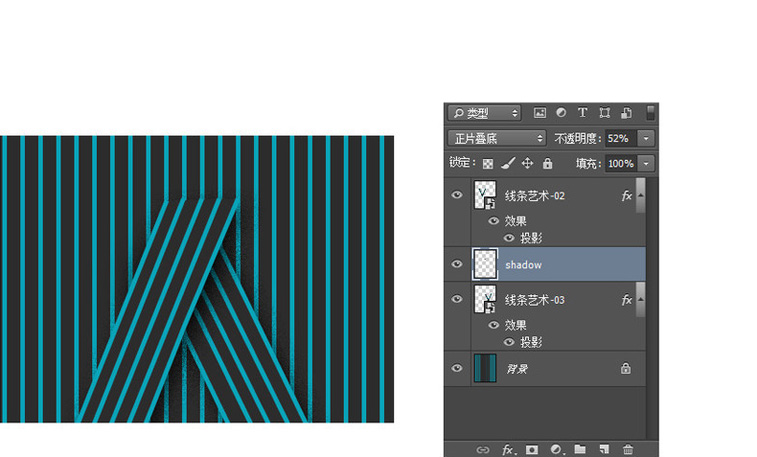Toggle visibility of the 背景 layer

pyautogui.click(x=457, y=368)
